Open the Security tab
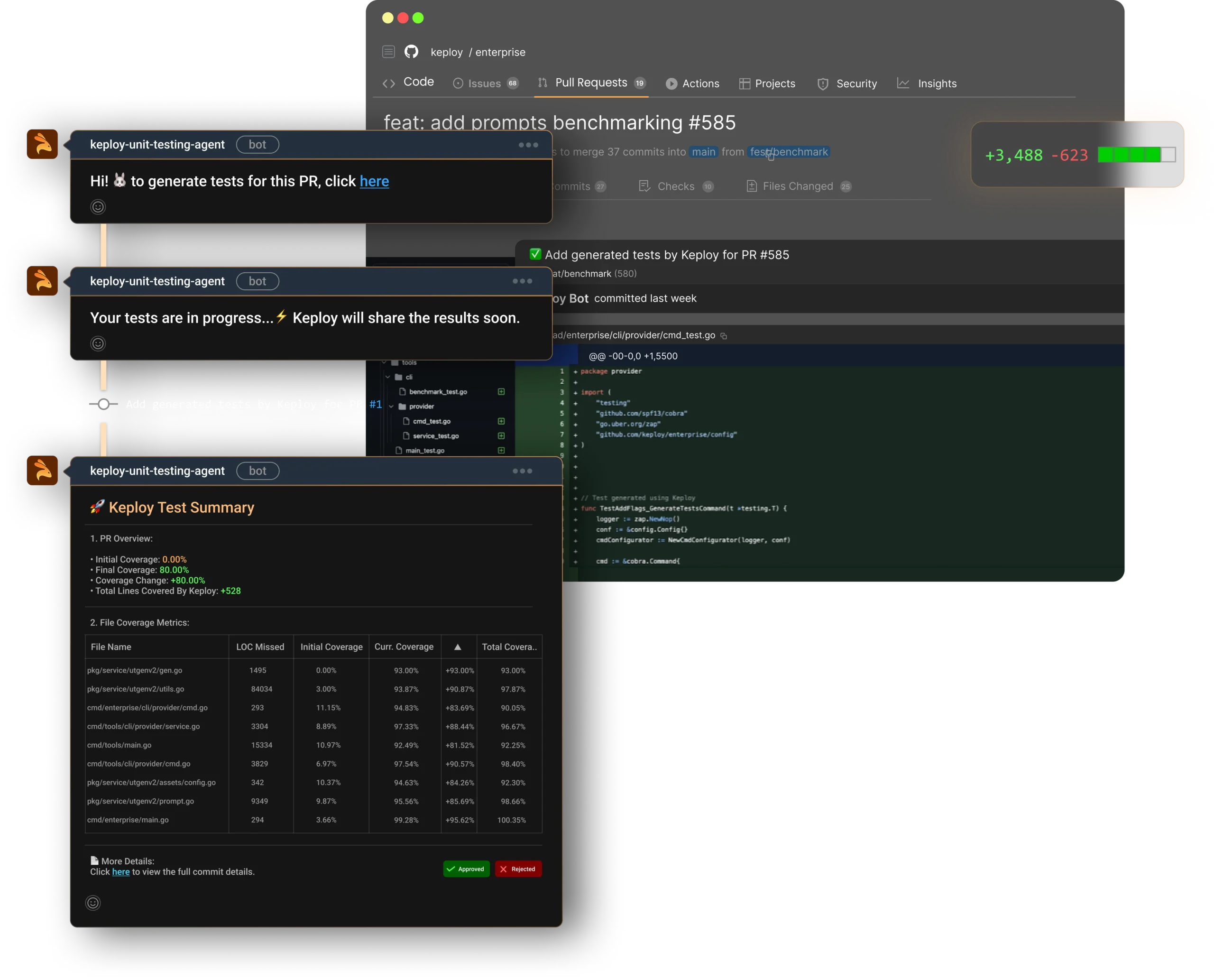 (x=847, y=83)
